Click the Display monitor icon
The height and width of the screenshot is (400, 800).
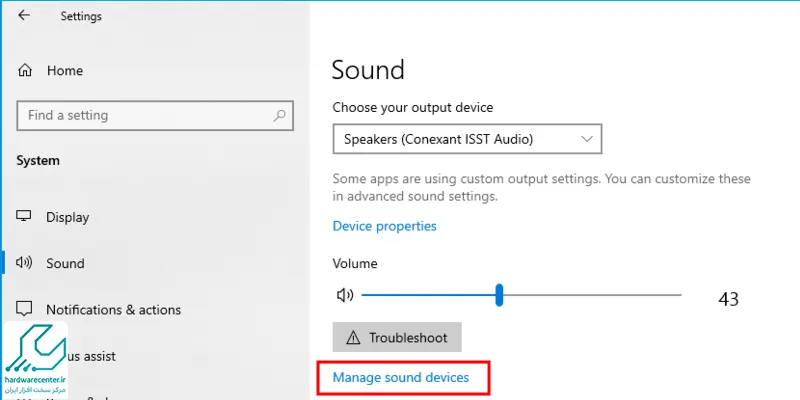coord(24,216)
